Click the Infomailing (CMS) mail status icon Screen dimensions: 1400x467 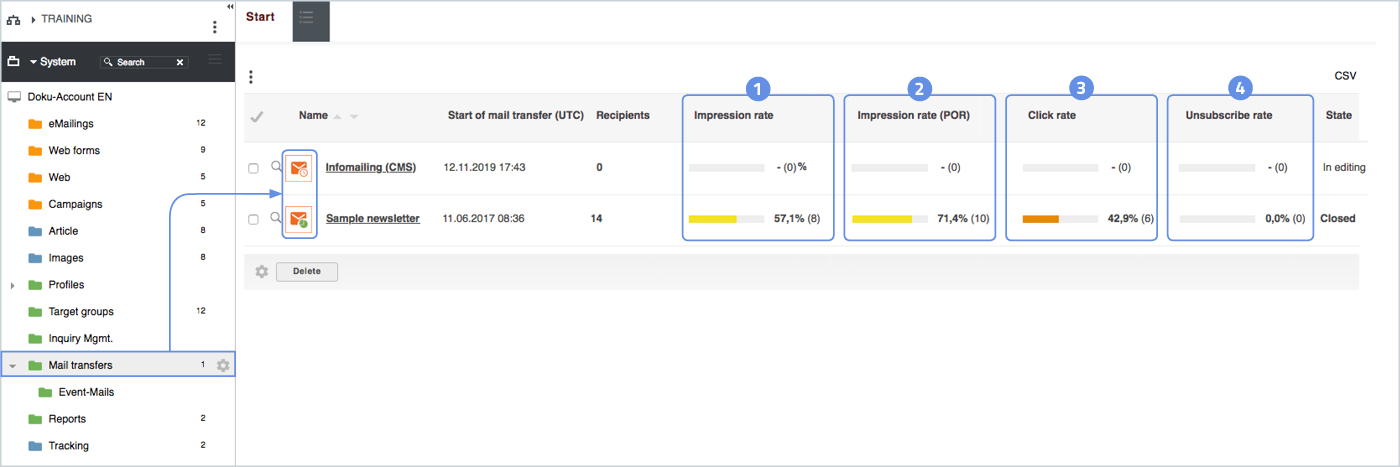[298, 168]
